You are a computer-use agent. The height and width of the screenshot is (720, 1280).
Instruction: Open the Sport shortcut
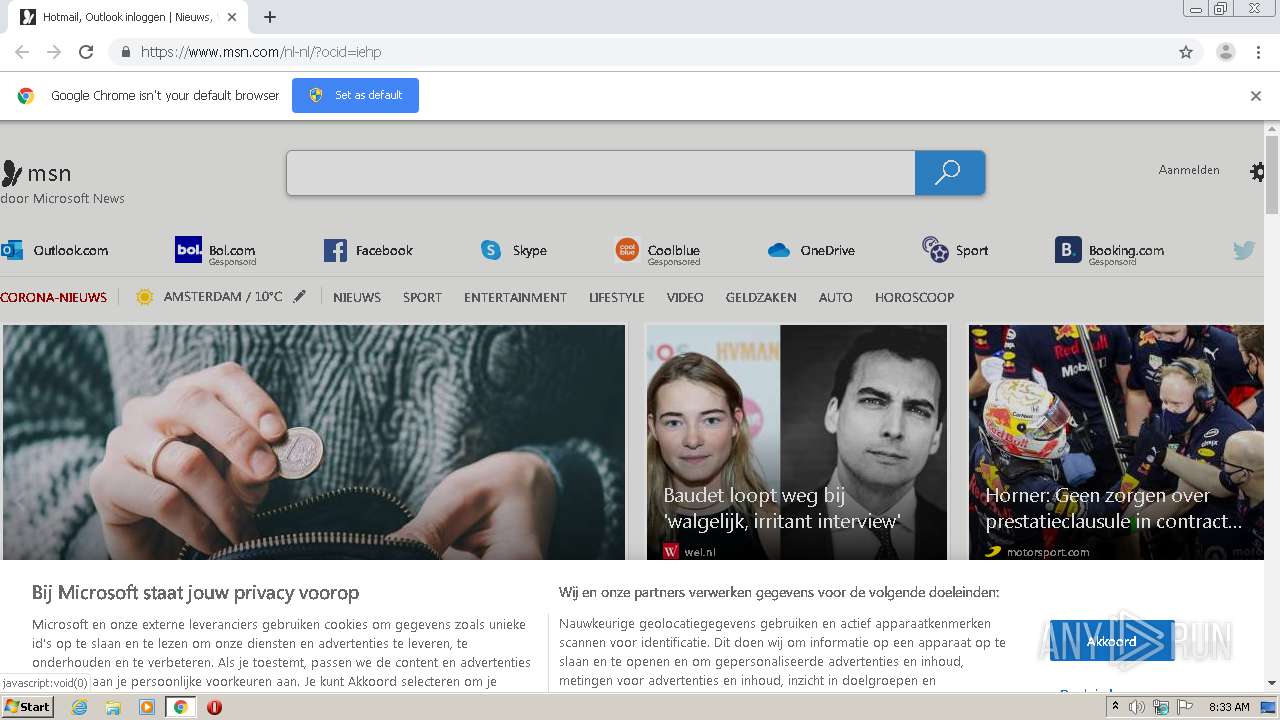pyautogui.click(x=955, y=250)
